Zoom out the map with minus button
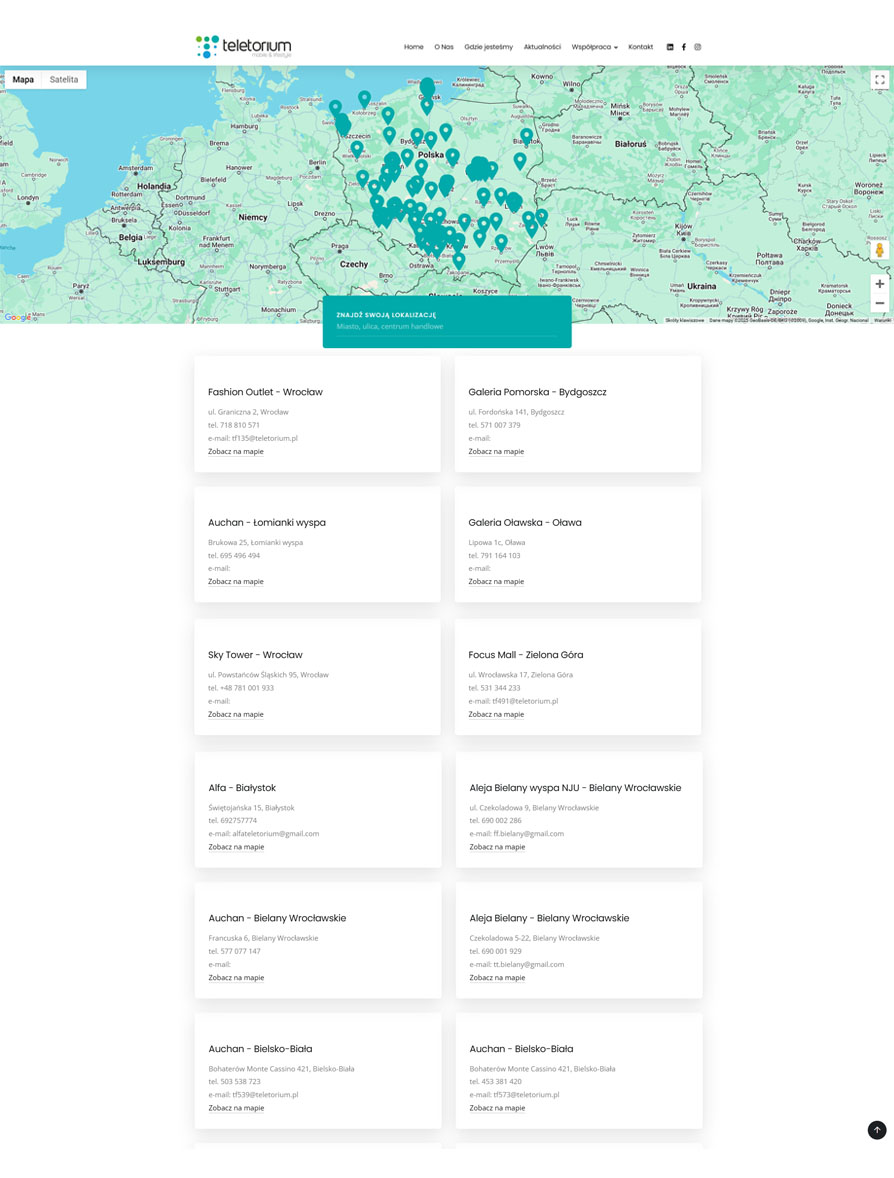Screen dimensions: 894x1178 point(880,304)
